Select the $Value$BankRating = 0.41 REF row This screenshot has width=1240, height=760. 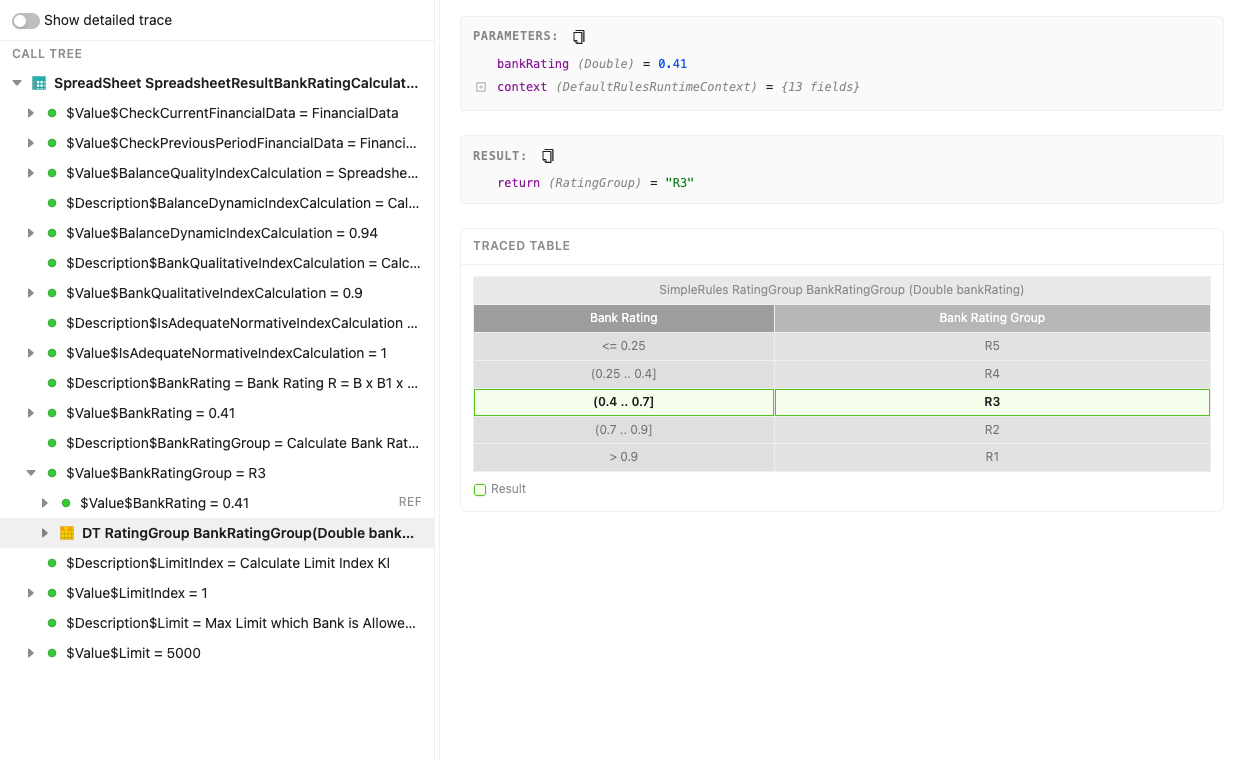point(217,503)
